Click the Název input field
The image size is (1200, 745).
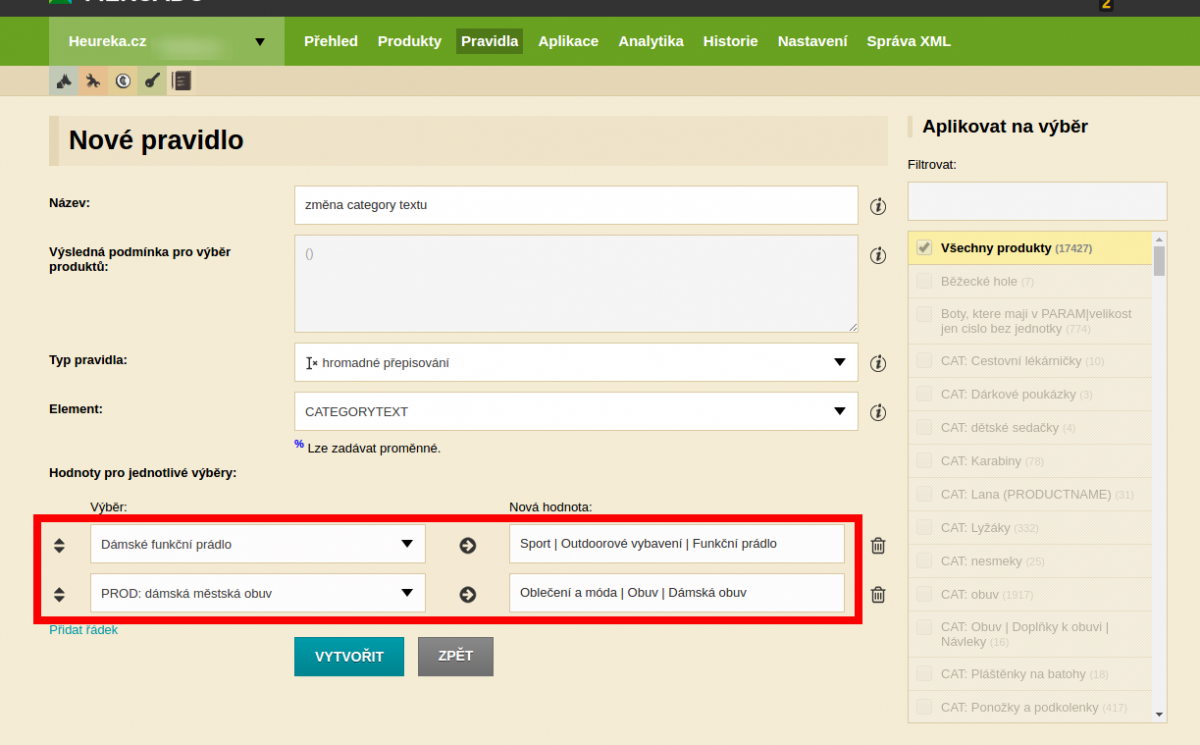pyautogui.click(x=576, y=205)
